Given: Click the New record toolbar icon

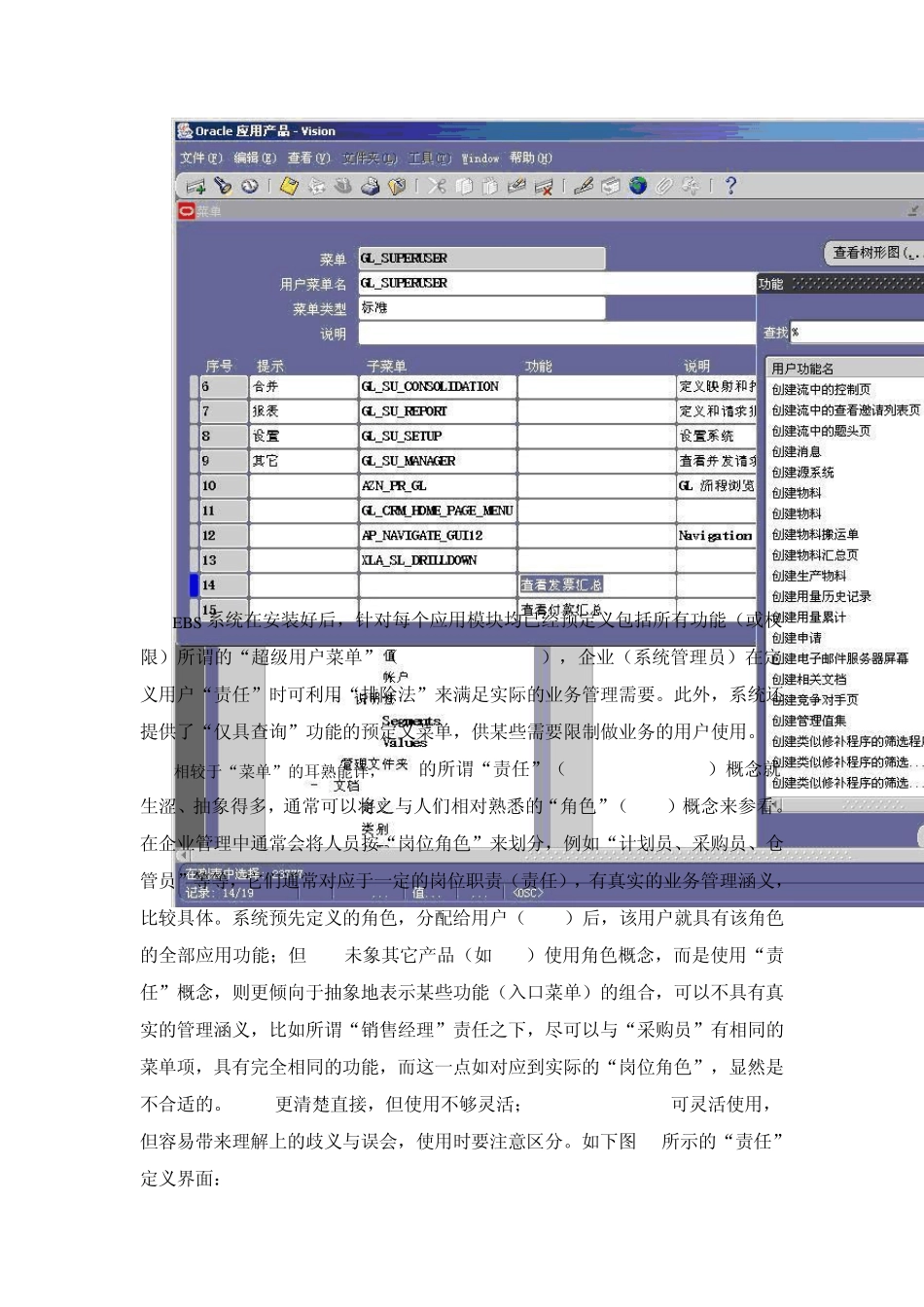Looking at the screenshot, I should [x=195, y=186].
